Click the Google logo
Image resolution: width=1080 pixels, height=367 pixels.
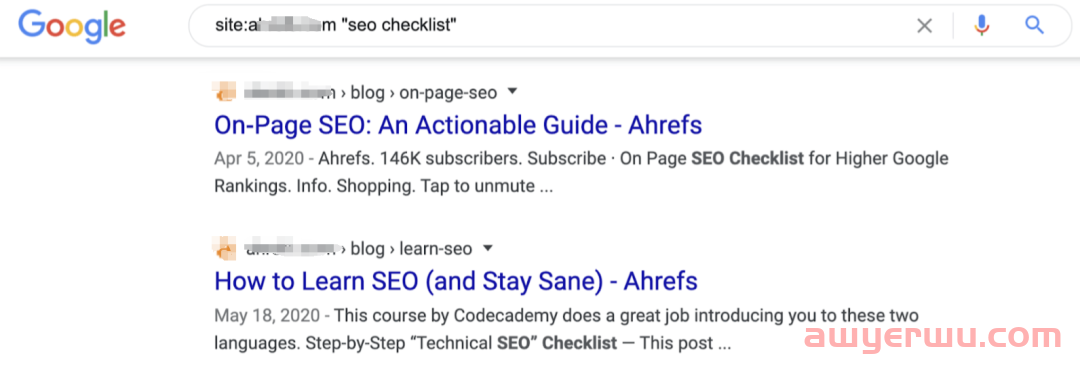coord(72,26)
